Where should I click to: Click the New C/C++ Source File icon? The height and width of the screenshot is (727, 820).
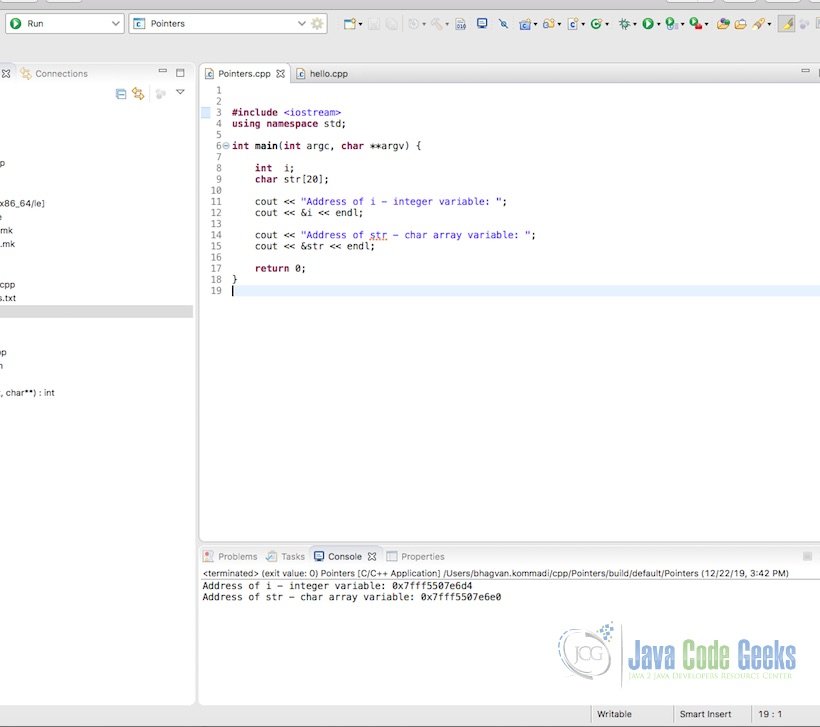[x=571, y=24]
